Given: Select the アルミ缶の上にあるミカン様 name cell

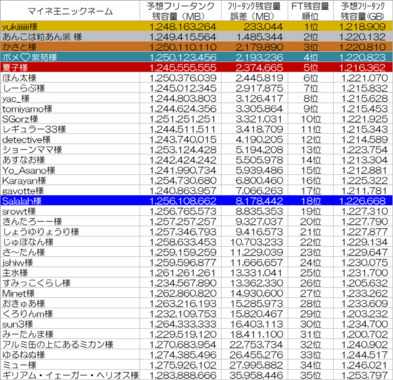Looking at the screenshot, I should 70,345.
